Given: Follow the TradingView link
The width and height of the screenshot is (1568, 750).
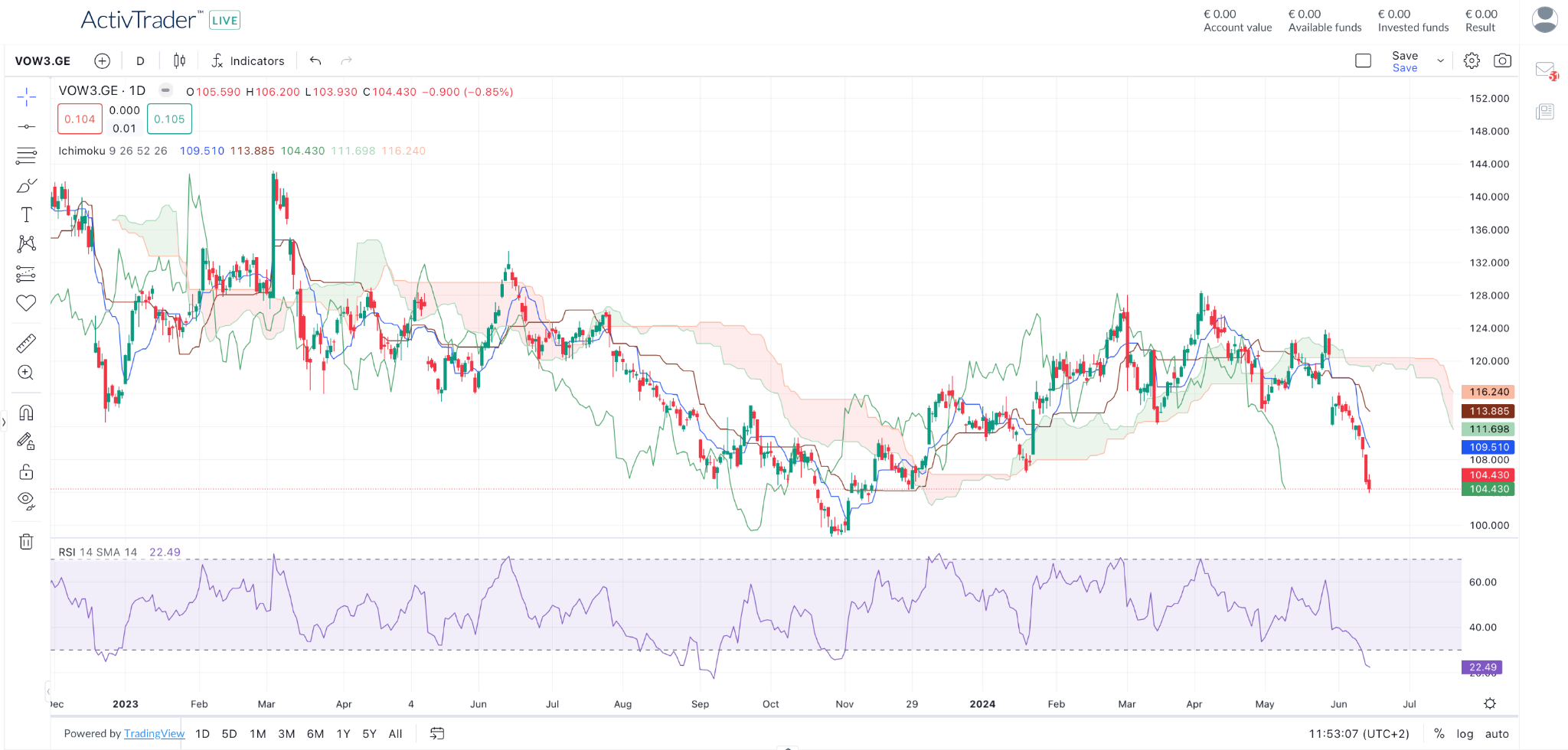Looking at the screenshot, I should tap(154, 734).
